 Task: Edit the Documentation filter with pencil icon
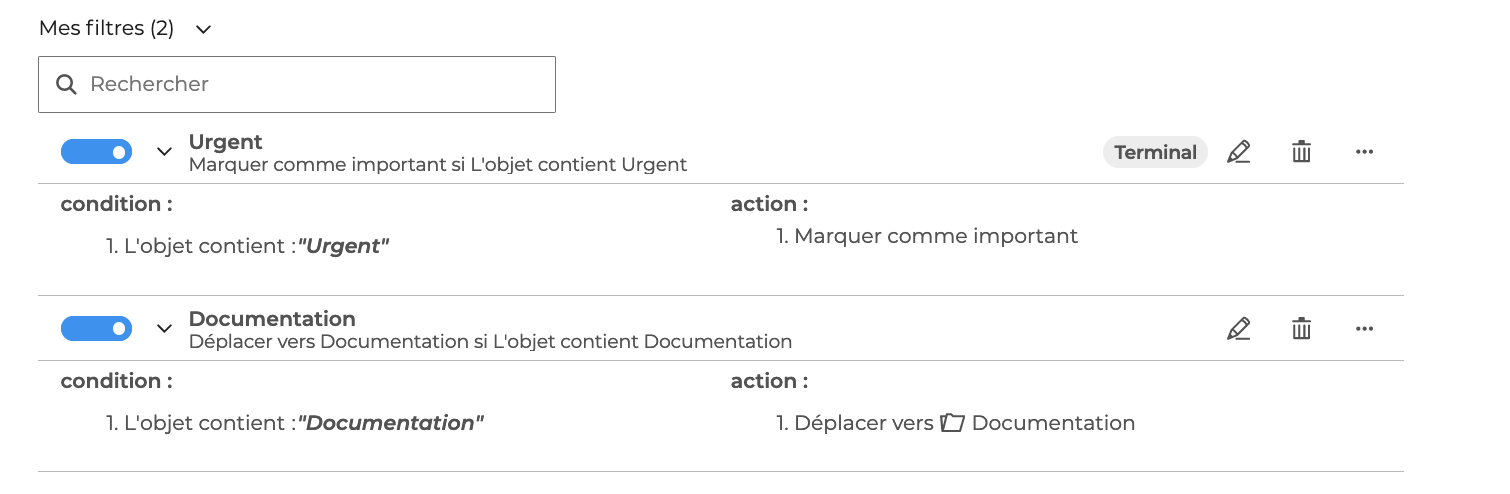pos(1238,328)
